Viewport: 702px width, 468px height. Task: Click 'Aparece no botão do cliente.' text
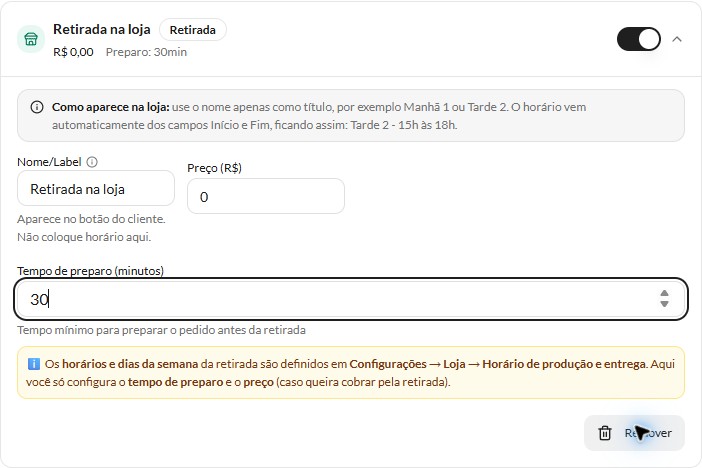point(91,219)
